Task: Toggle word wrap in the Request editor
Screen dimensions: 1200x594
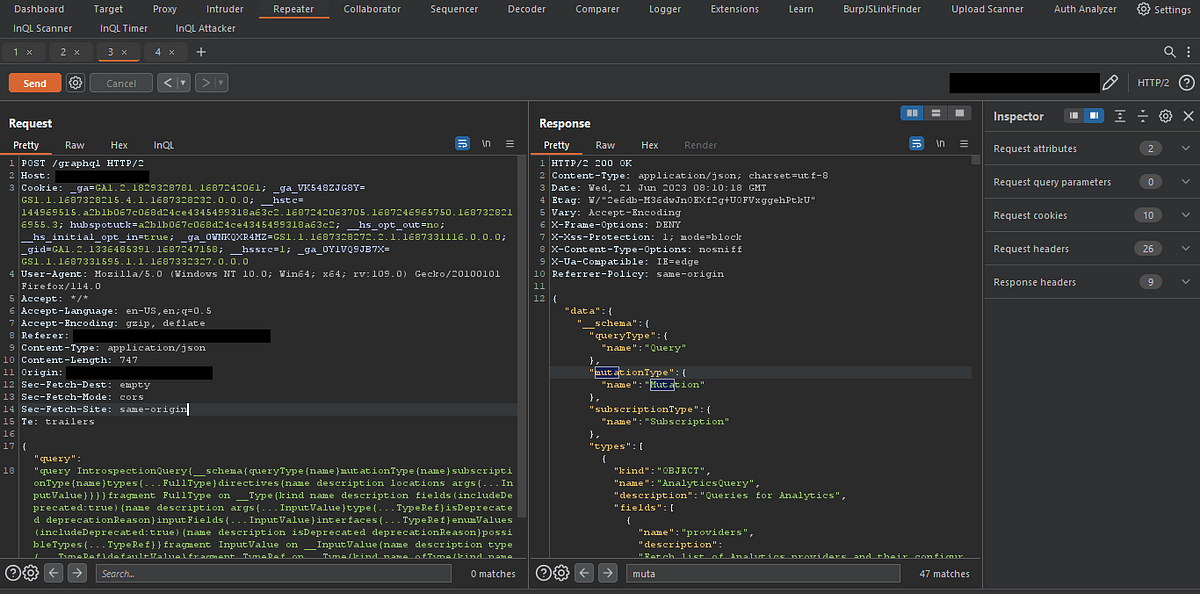Action: click(462, 144)
